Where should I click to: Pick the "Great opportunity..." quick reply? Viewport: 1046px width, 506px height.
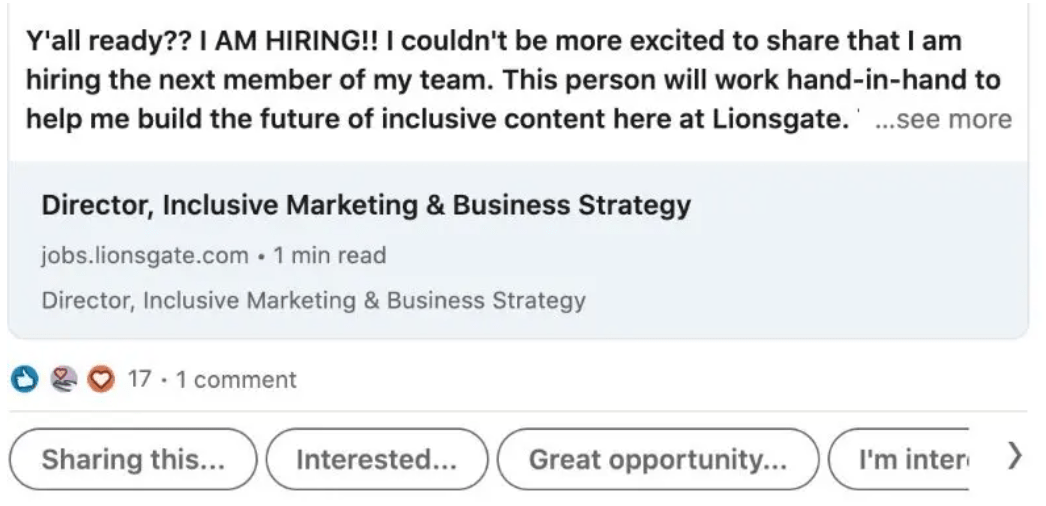point(658,459)
